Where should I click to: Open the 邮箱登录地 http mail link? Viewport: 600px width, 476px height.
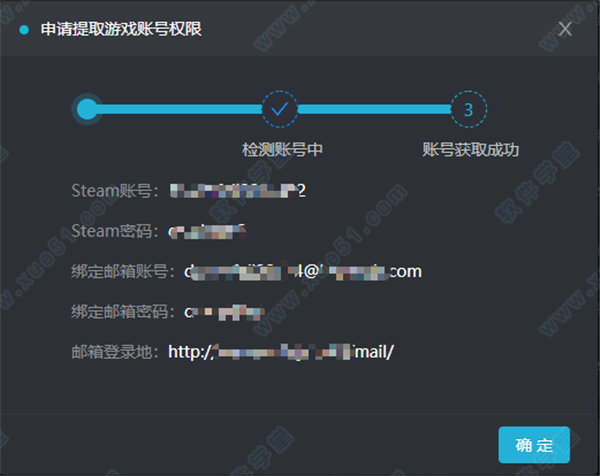pyautogui.click(x=281, y=352)
